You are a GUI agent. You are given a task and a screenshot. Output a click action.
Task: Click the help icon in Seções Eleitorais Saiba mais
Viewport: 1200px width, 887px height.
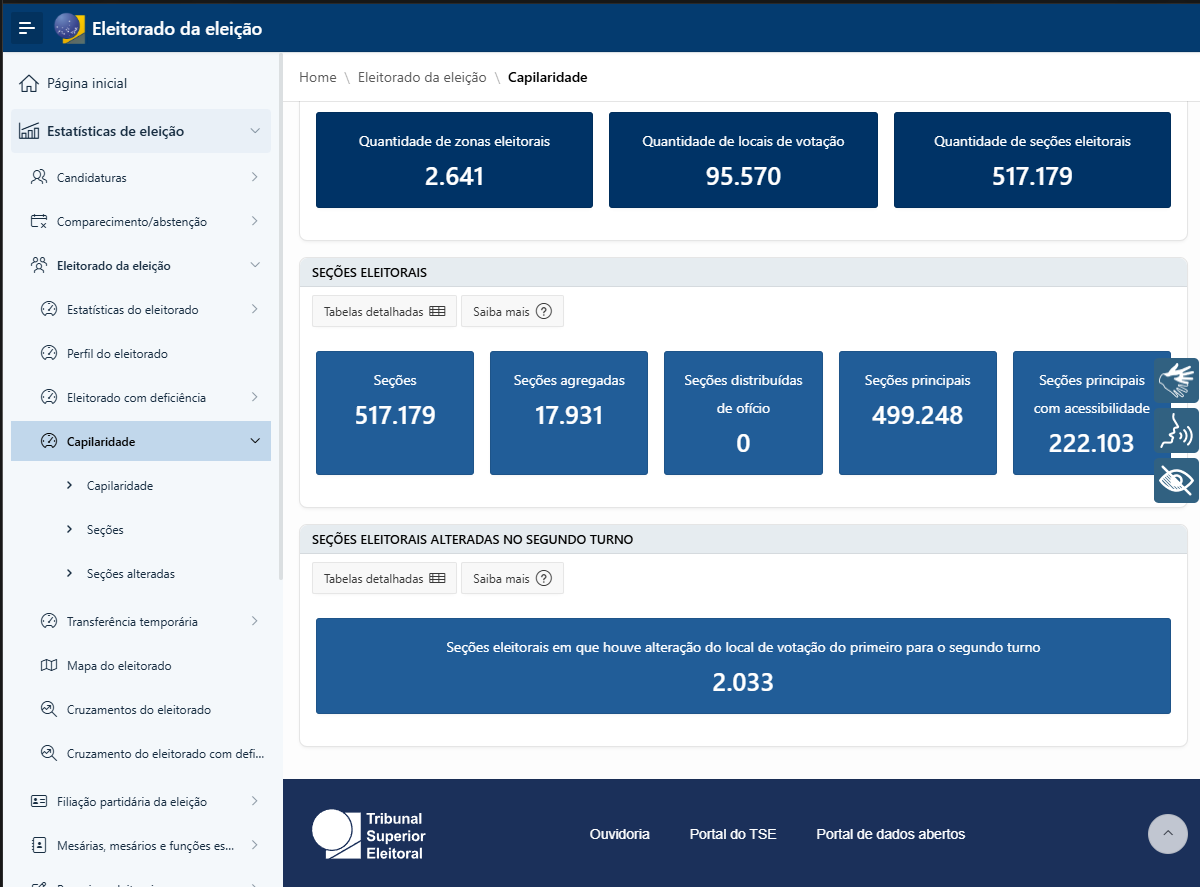544,311
